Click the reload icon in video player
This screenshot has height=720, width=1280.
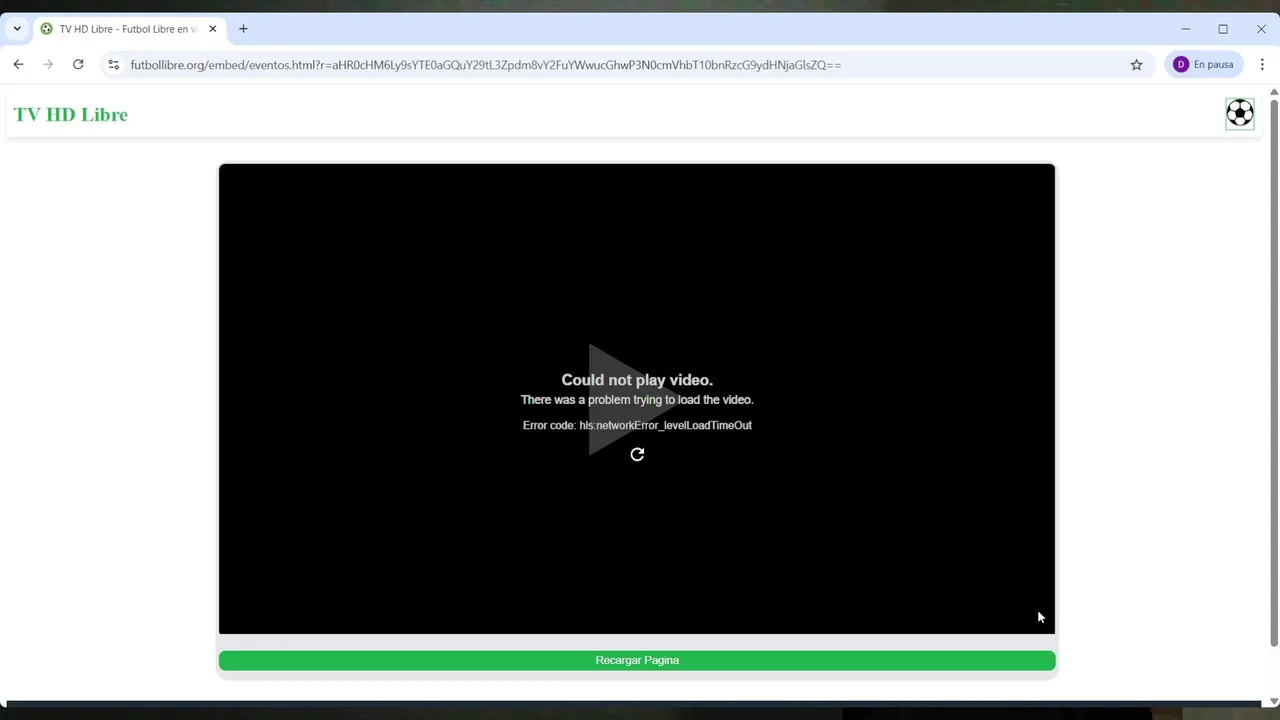pos(637,454)
